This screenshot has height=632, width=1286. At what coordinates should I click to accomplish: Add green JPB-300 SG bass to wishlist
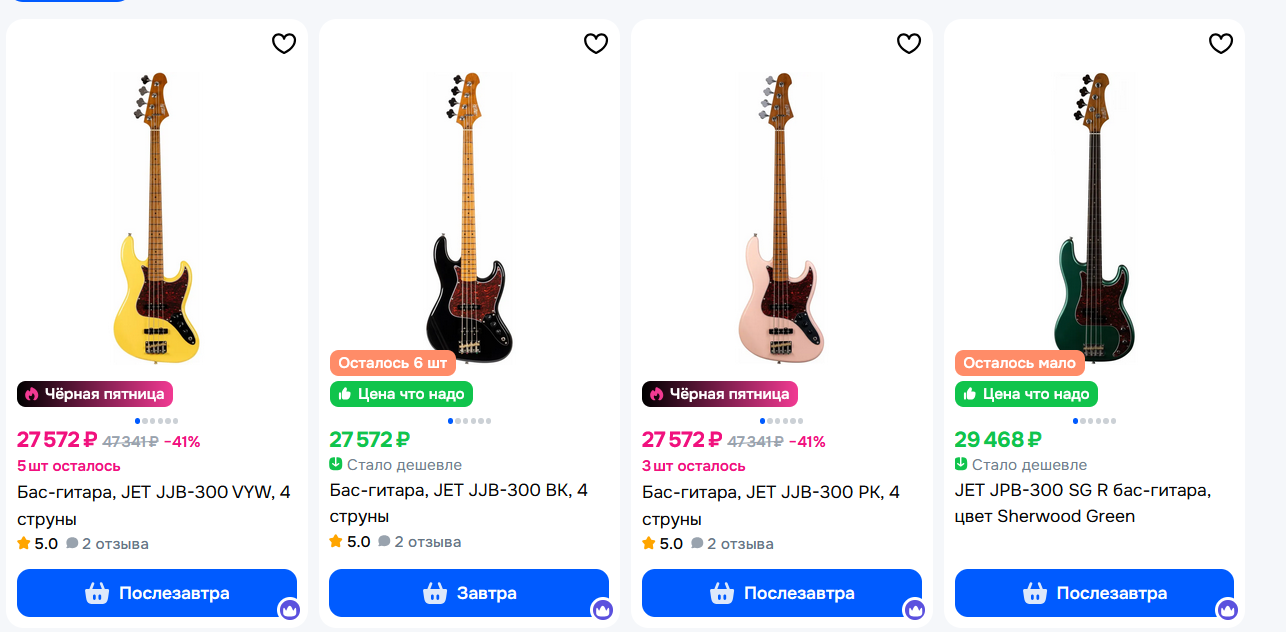pyautogui.click(x=1221, y=44)
